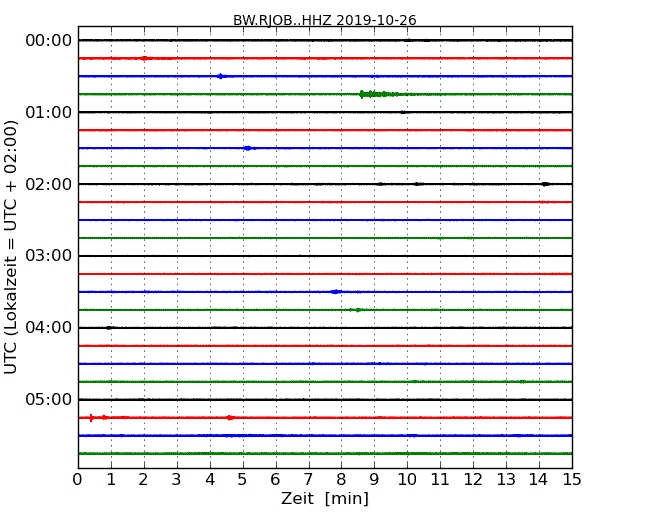Pick the green blip near minute 13.5 on the 04:45 trace
The height and width of the screenshot is (520, 650).
click(x=522, y=381)
